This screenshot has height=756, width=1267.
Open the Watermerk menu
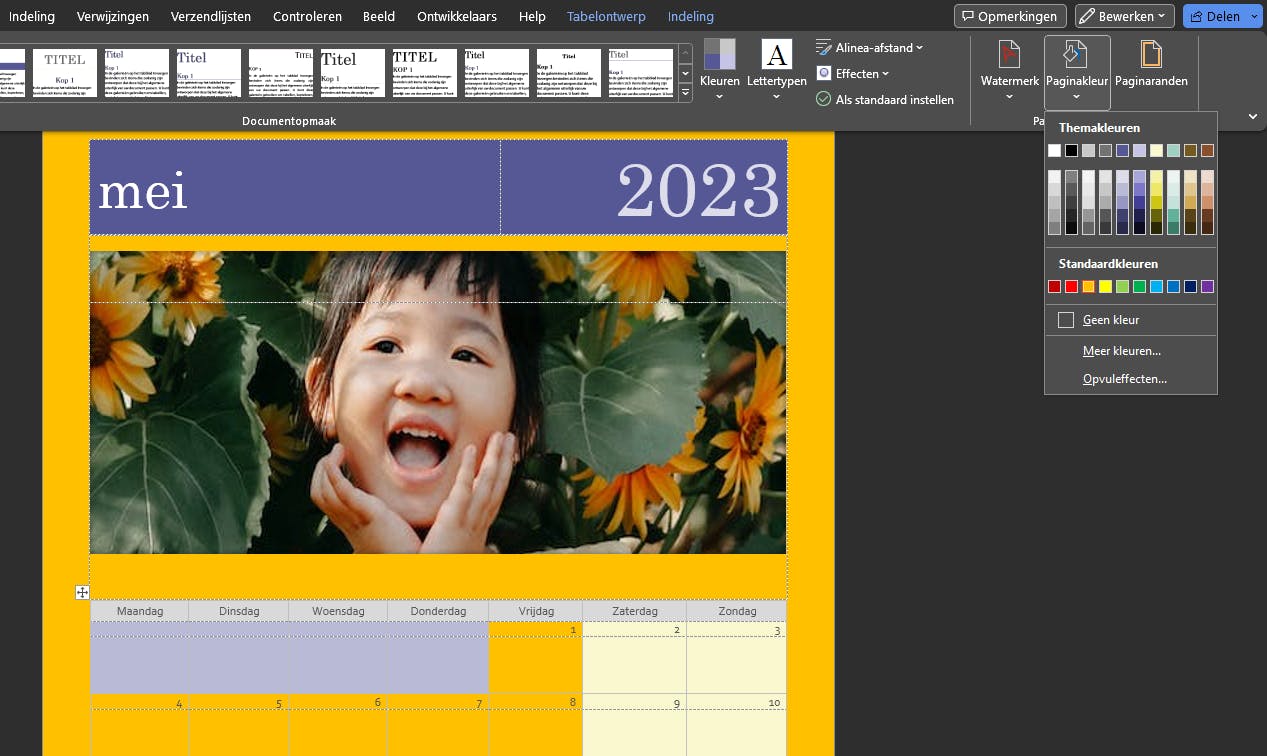coord(1010,72)
